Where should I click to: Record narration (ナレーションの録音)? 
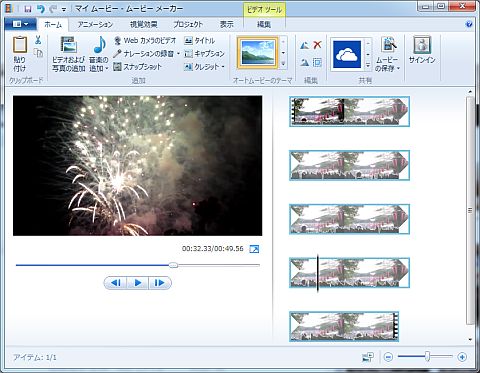click(144, 54)
